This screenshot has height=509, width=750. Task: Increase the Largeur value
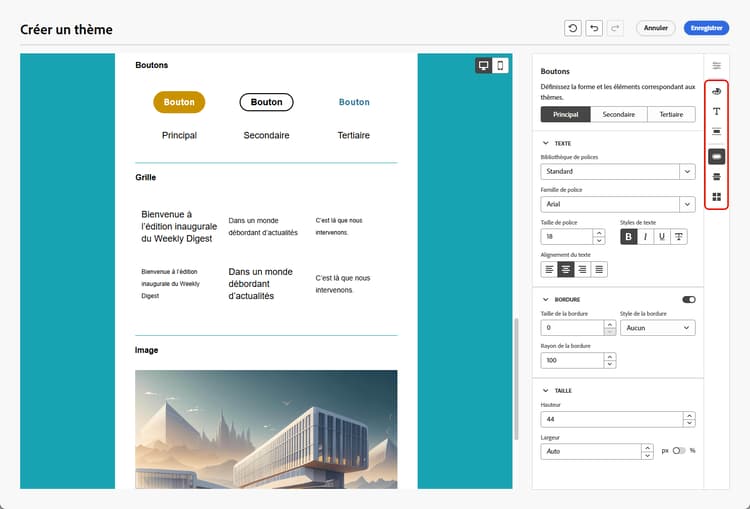pyautogui.click(x=647, y=448)
